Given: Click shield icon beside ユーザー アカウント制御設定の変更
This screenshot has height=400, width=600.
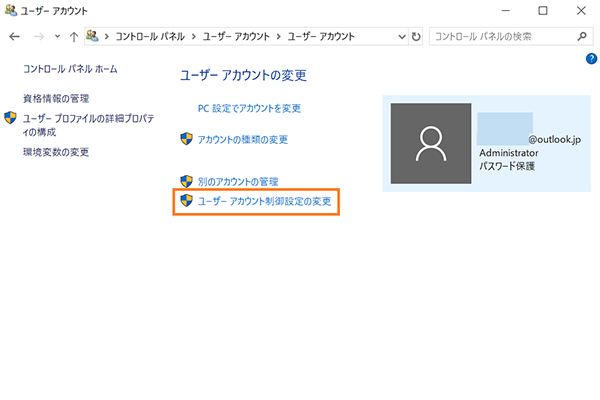Looking at the screenshot, I should (186, 200).
